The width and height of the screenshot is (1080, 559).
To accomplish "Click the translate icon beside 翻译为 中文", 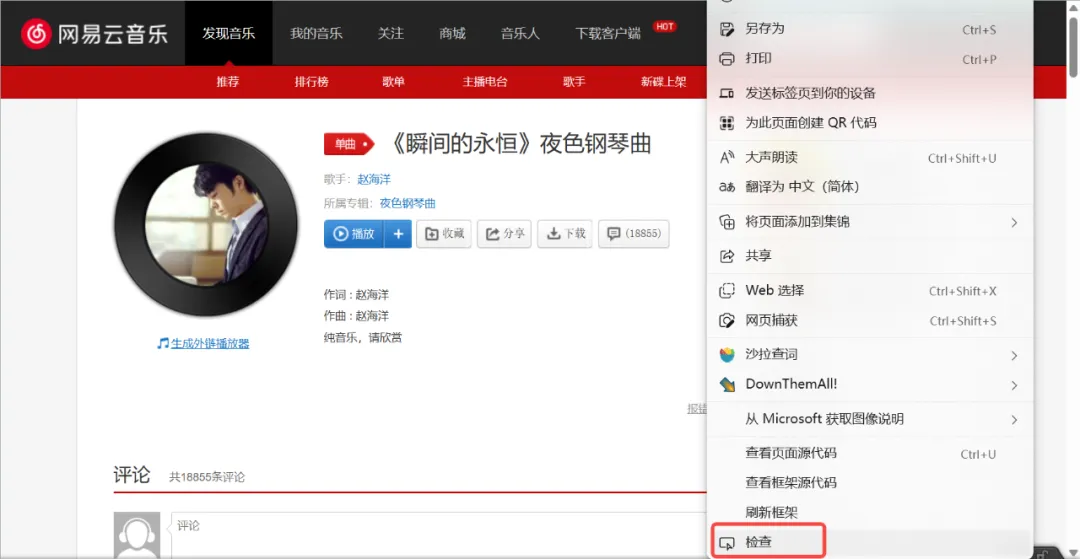I will [727, 187].
